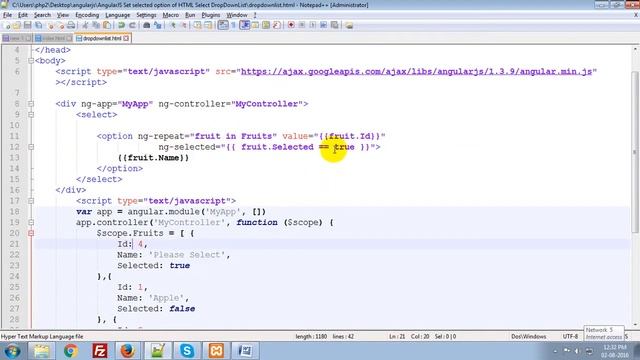The height and width of the screenshot is (360, 640).
Task: Click the Zoom In toolbar icon
Action: click(x=173, y=25)
